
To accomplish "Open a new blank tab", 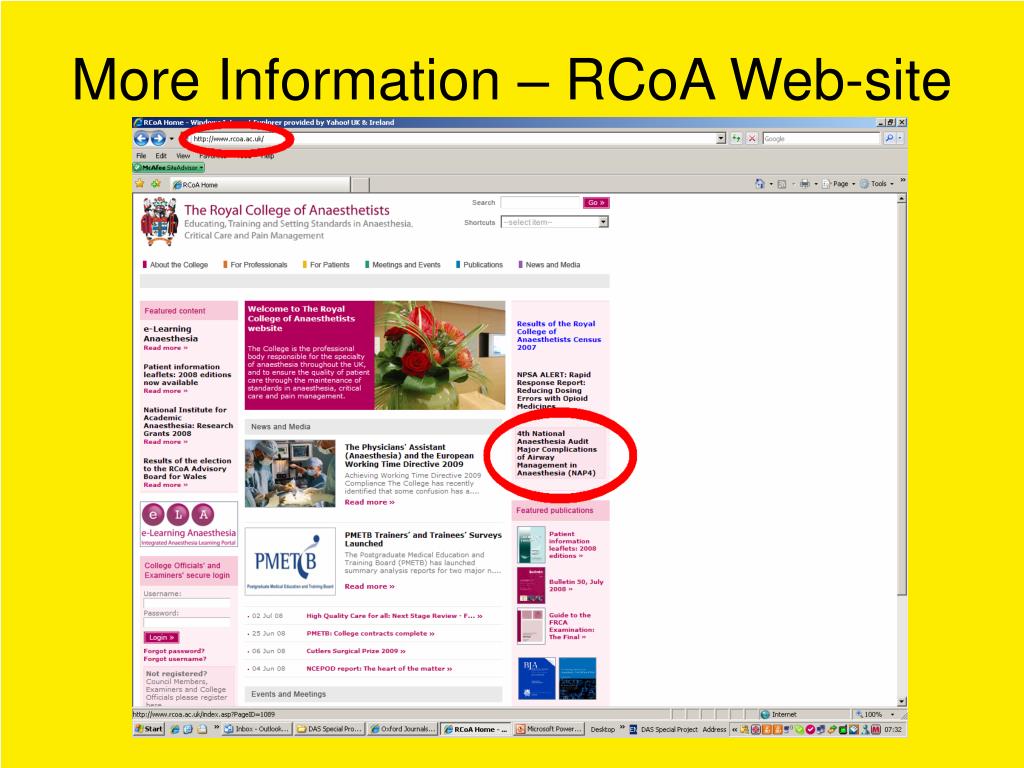I will [x=360, y=185].
